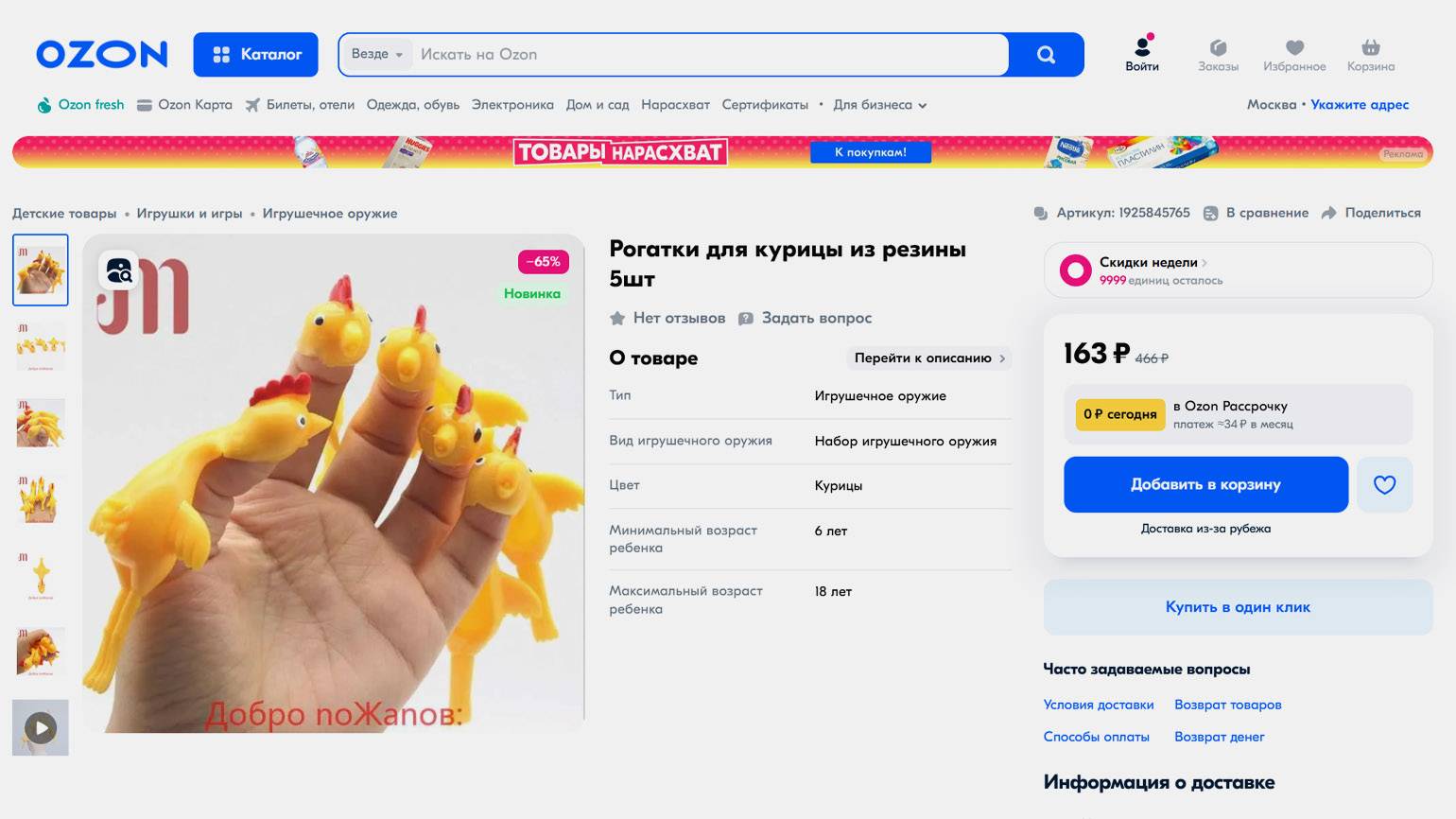The width and height of the screenshot is (1456, 819).
Task: Click the Добавить в корзину button
Action: point(1205,485)
